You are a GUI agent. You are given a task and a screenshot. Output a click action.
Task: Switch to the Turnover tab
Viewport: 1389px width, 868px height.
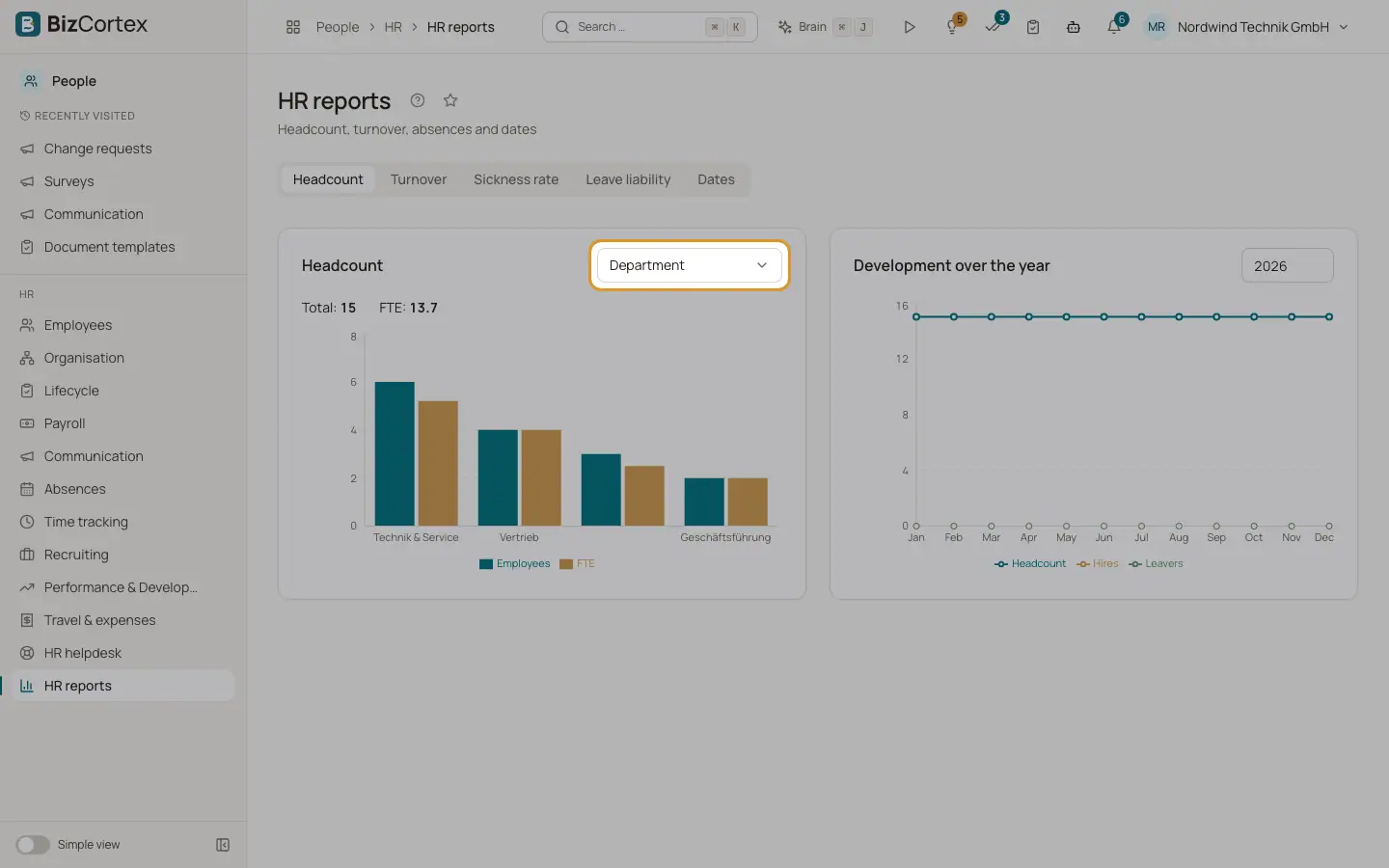click(x=419, y=179)
